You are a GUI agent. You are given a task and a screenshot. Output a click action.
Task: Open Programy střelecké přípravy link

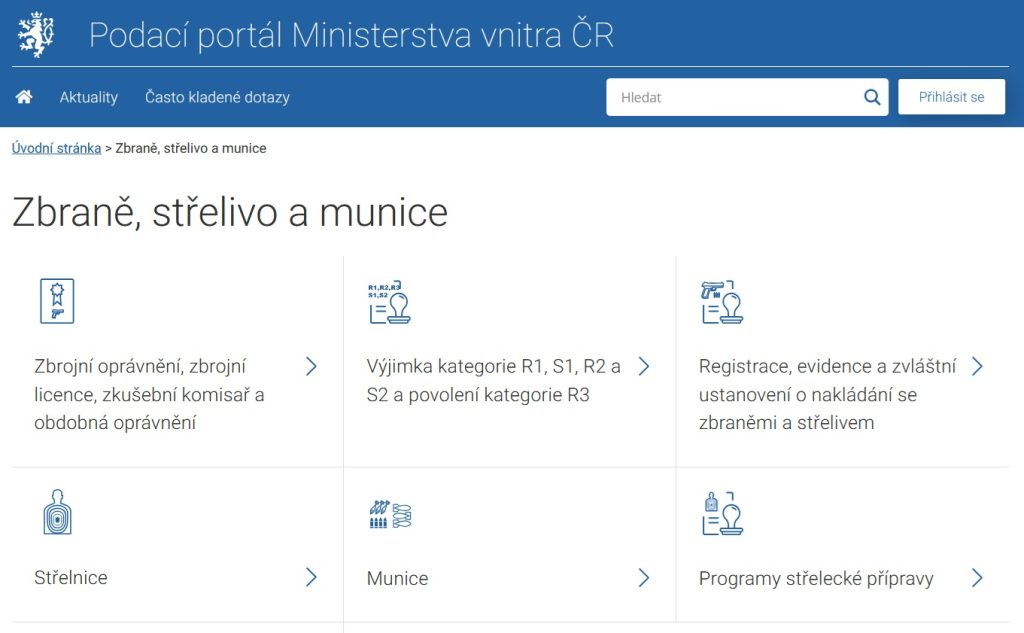pyautogui.click(x=816, y=578)
